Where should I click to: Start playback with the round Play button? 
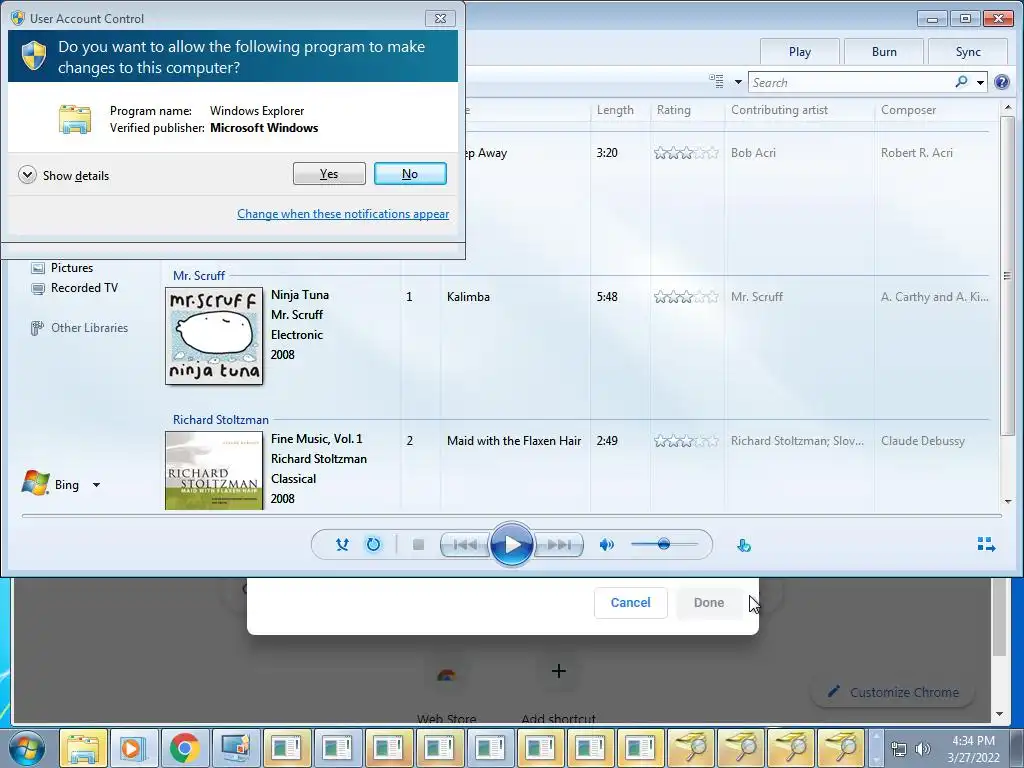pos(511,544)
